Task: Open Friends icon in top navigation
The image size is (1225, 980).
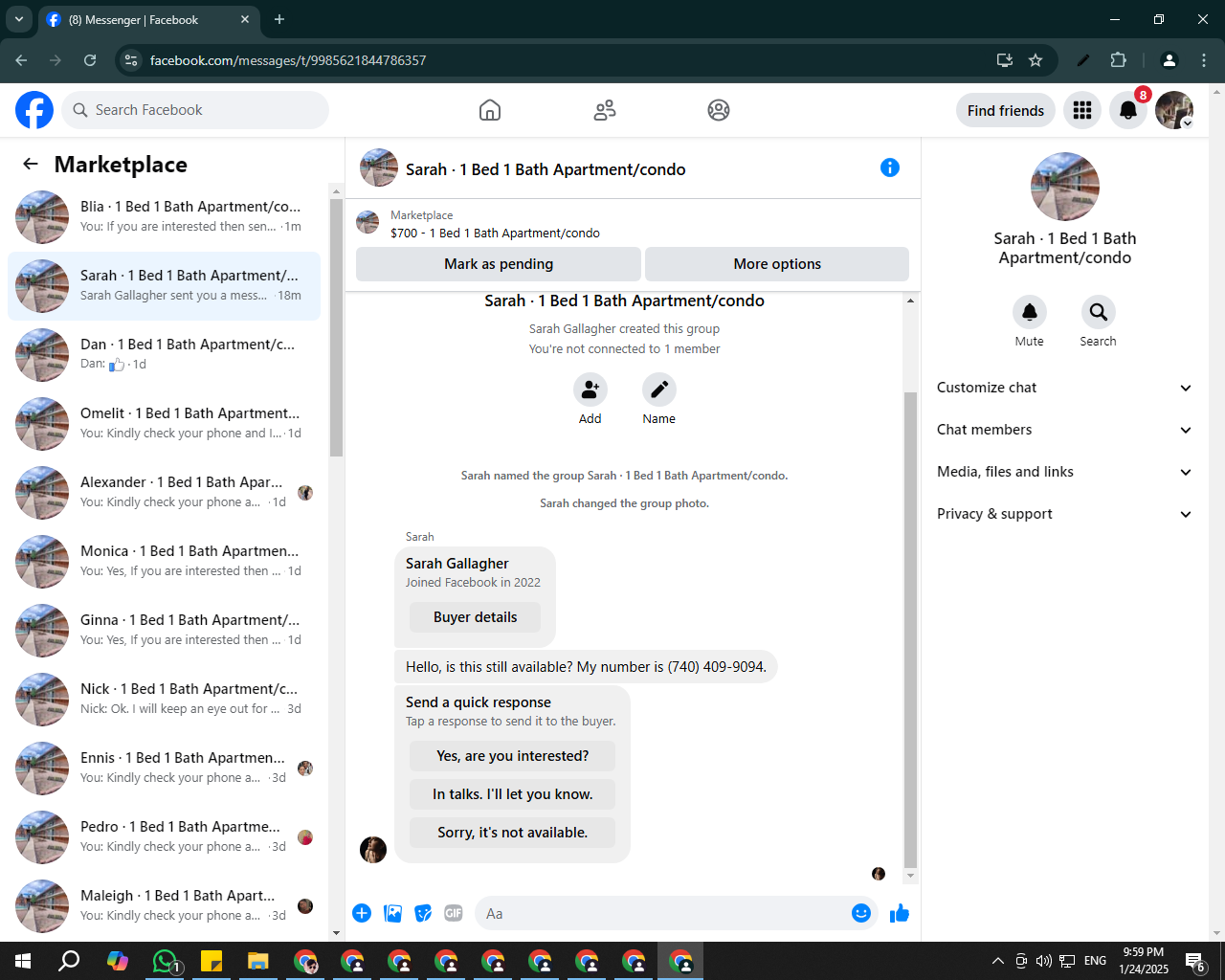Action: pyautogui.click(x=605, y=110)
